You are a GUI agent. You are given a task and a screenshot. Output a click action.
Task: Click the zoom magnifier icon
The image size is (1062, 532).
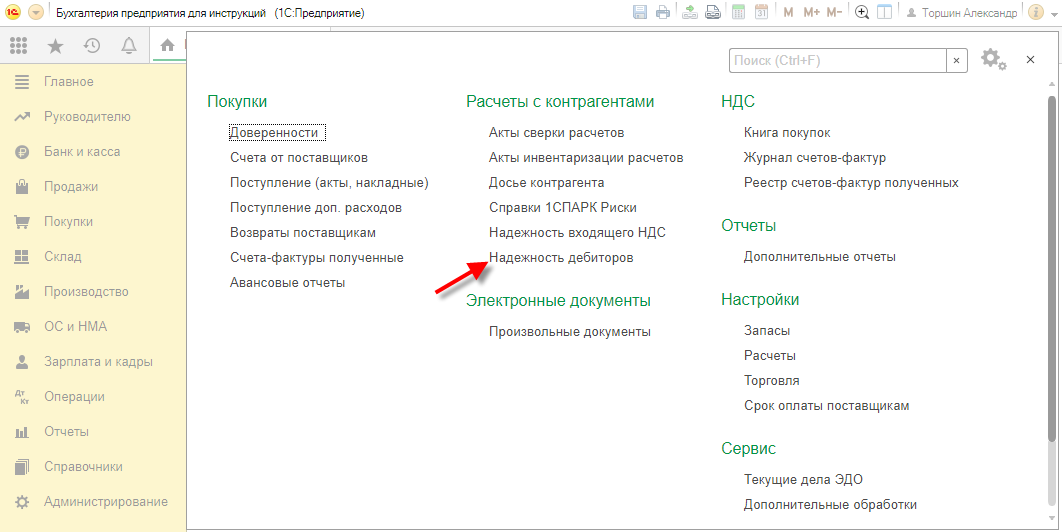coord(862,12)
